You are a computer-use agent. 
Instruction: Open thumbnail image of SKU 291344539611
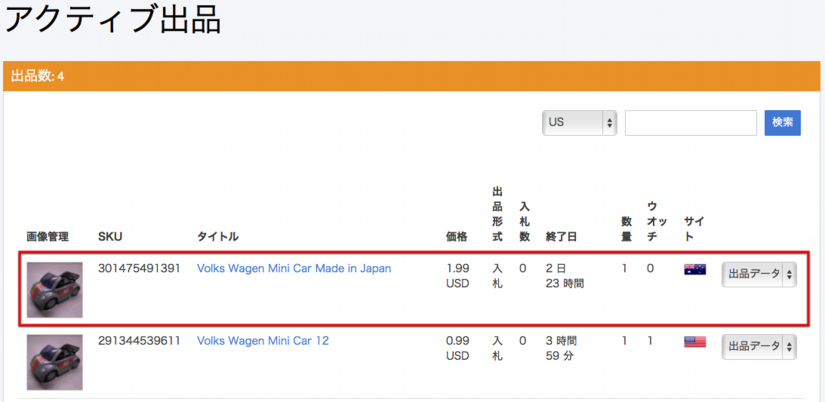55,362
